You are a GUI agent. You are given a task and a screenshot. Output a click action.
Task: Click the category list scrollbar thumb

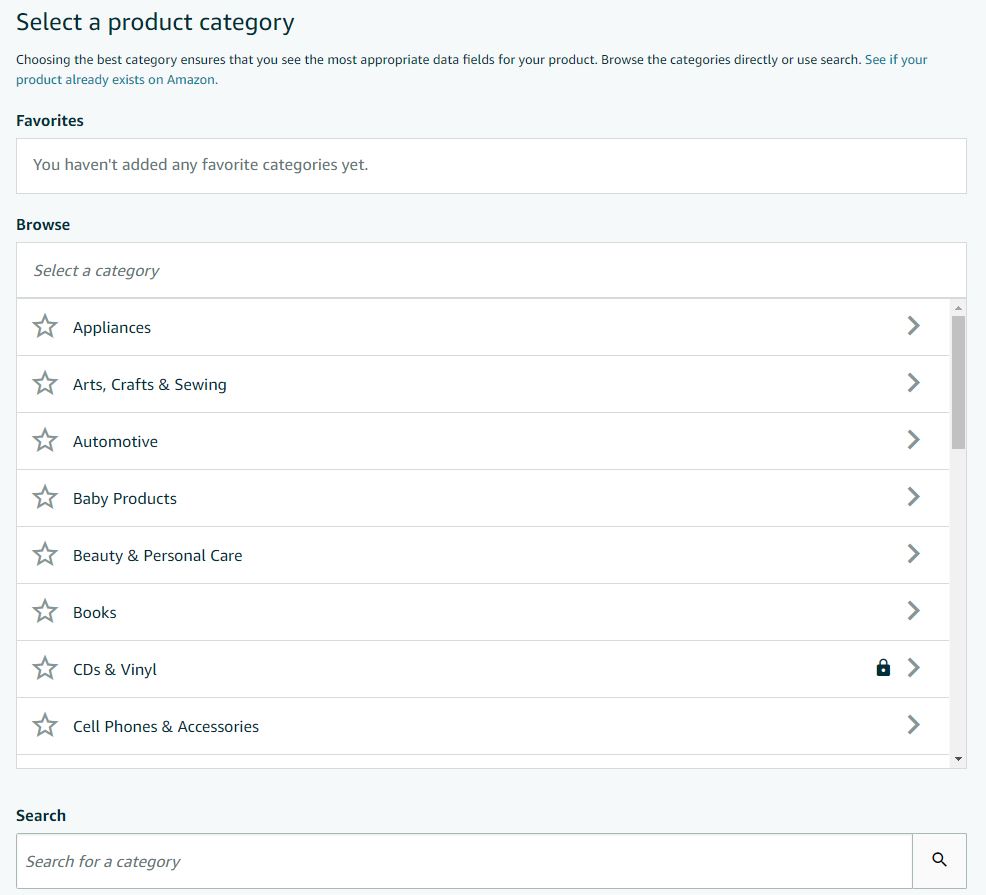click(x=958, y=382)
